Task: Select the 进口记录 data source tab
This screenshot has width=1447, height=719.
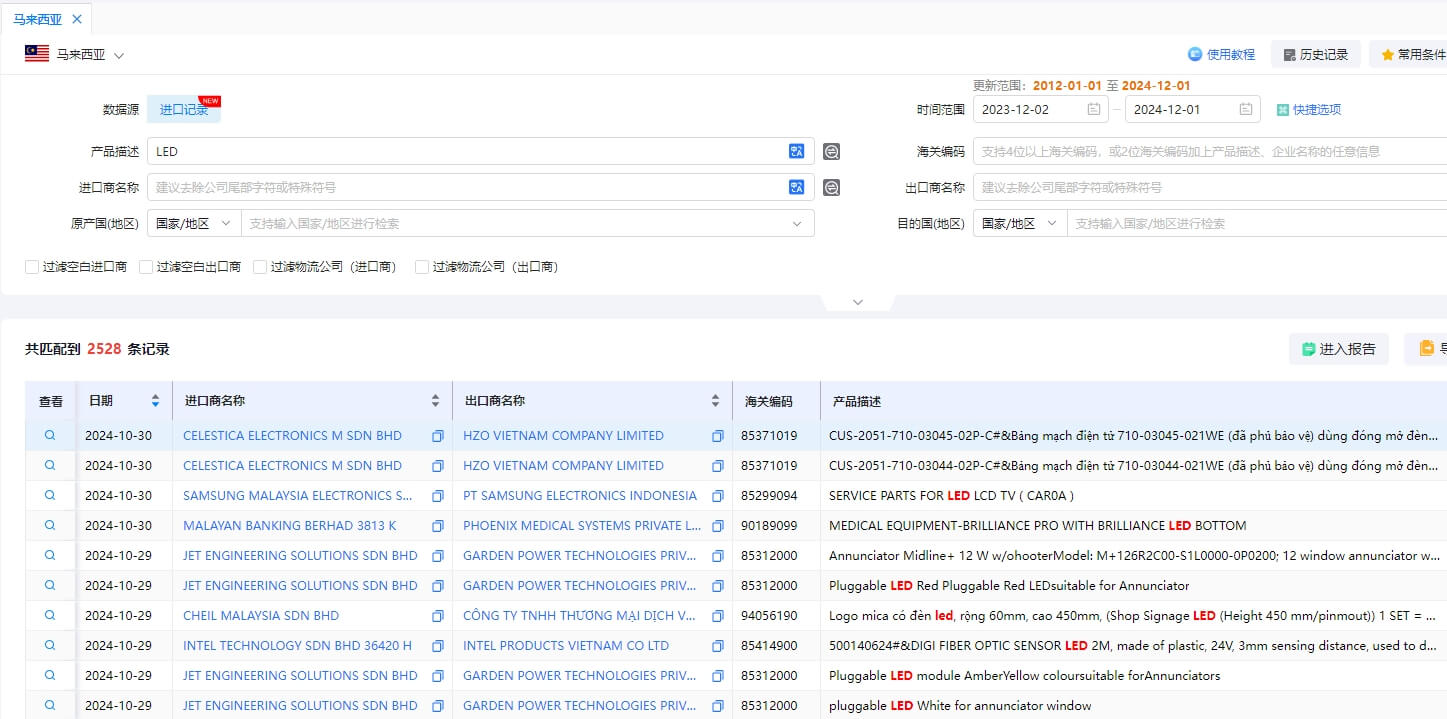Action: pos(184,110)
